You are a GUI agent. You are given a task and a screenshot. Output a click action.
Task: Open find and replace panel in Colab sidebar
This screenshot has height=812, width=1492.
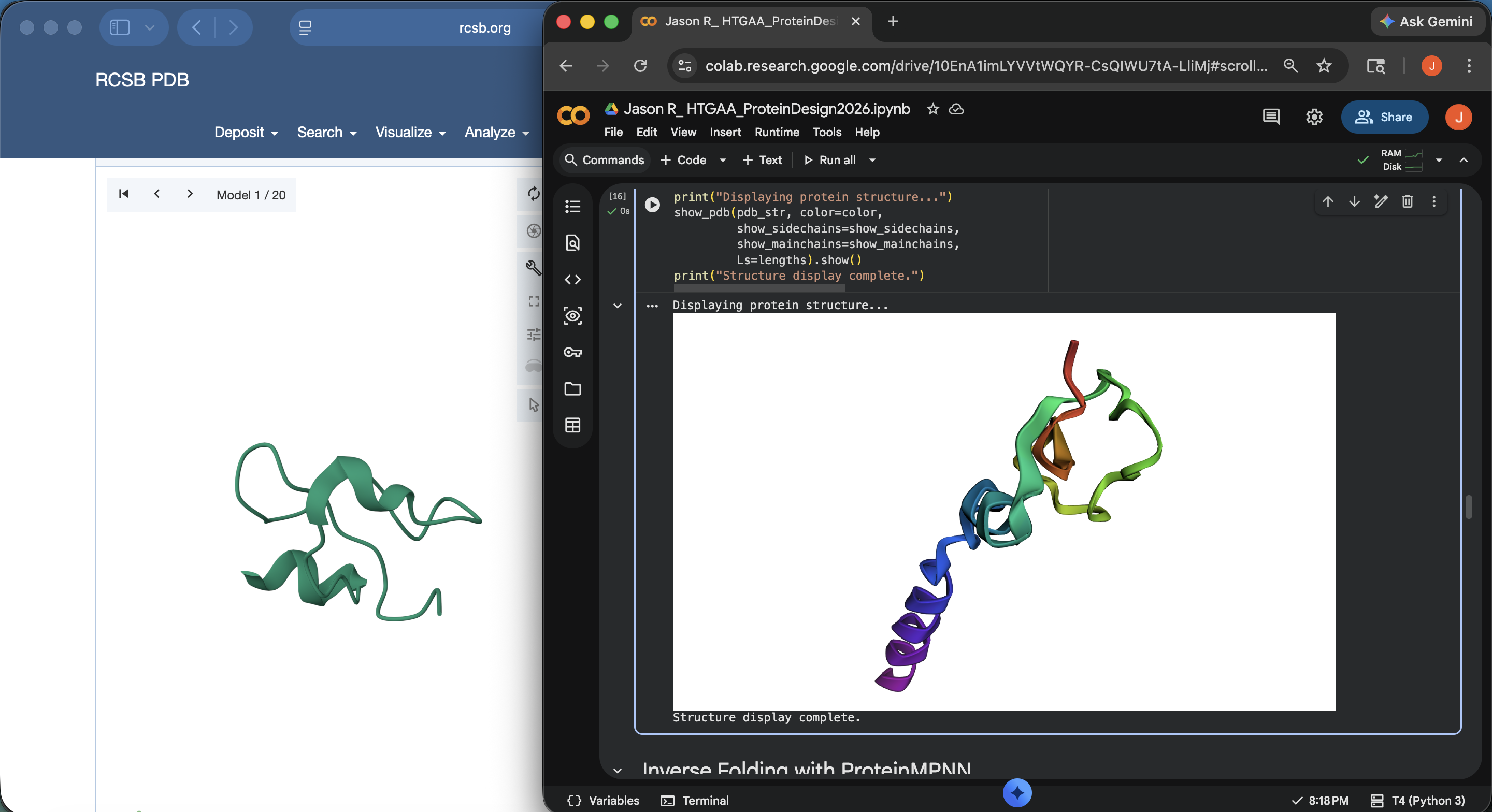[572, 243]
